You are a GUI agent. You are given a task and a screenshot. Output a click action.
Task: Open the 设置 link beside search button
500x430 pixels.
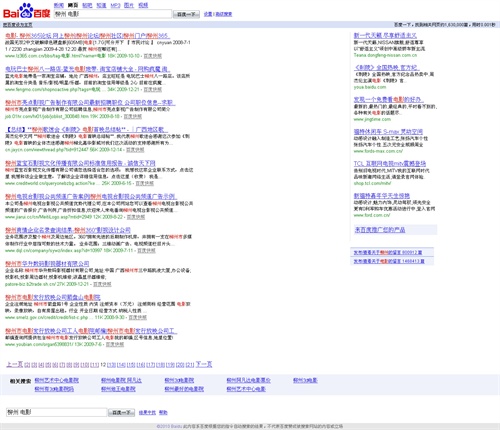[208, 14]
